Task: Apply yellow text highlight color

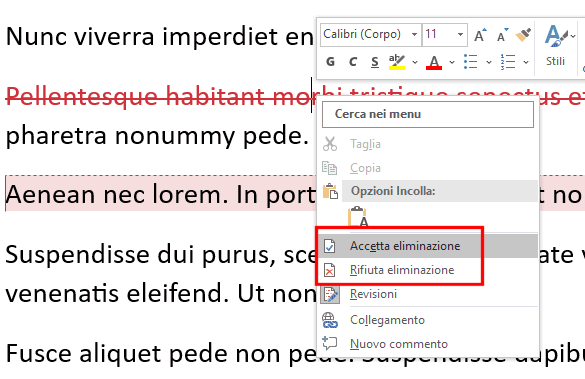Action: click(397, 62)
